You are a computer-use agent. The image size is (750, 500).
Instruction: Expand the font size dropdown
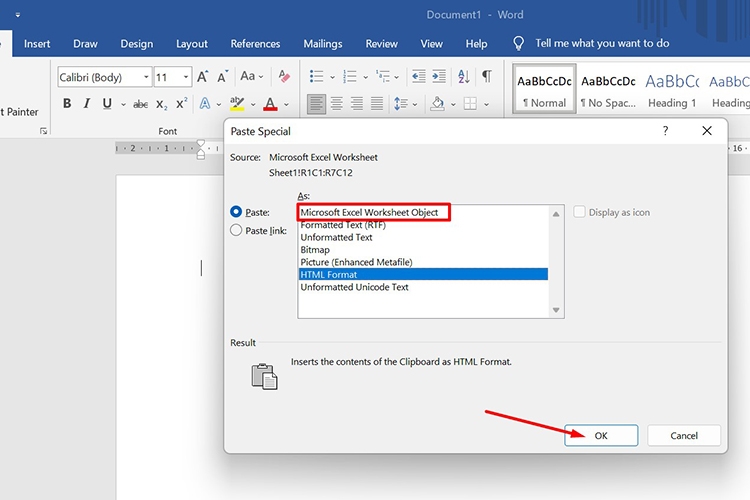click(187, 77)
